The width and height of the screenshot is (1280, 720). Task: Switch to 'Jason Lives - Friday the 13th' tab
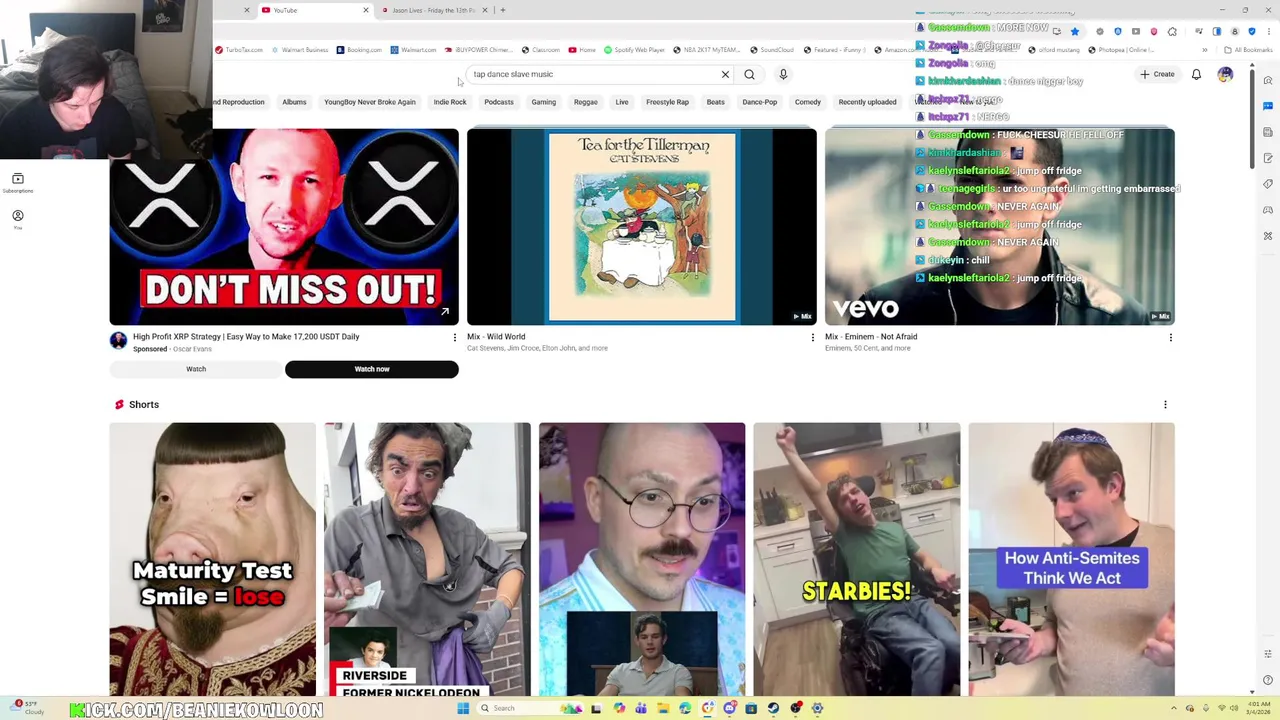pos(433,10)
